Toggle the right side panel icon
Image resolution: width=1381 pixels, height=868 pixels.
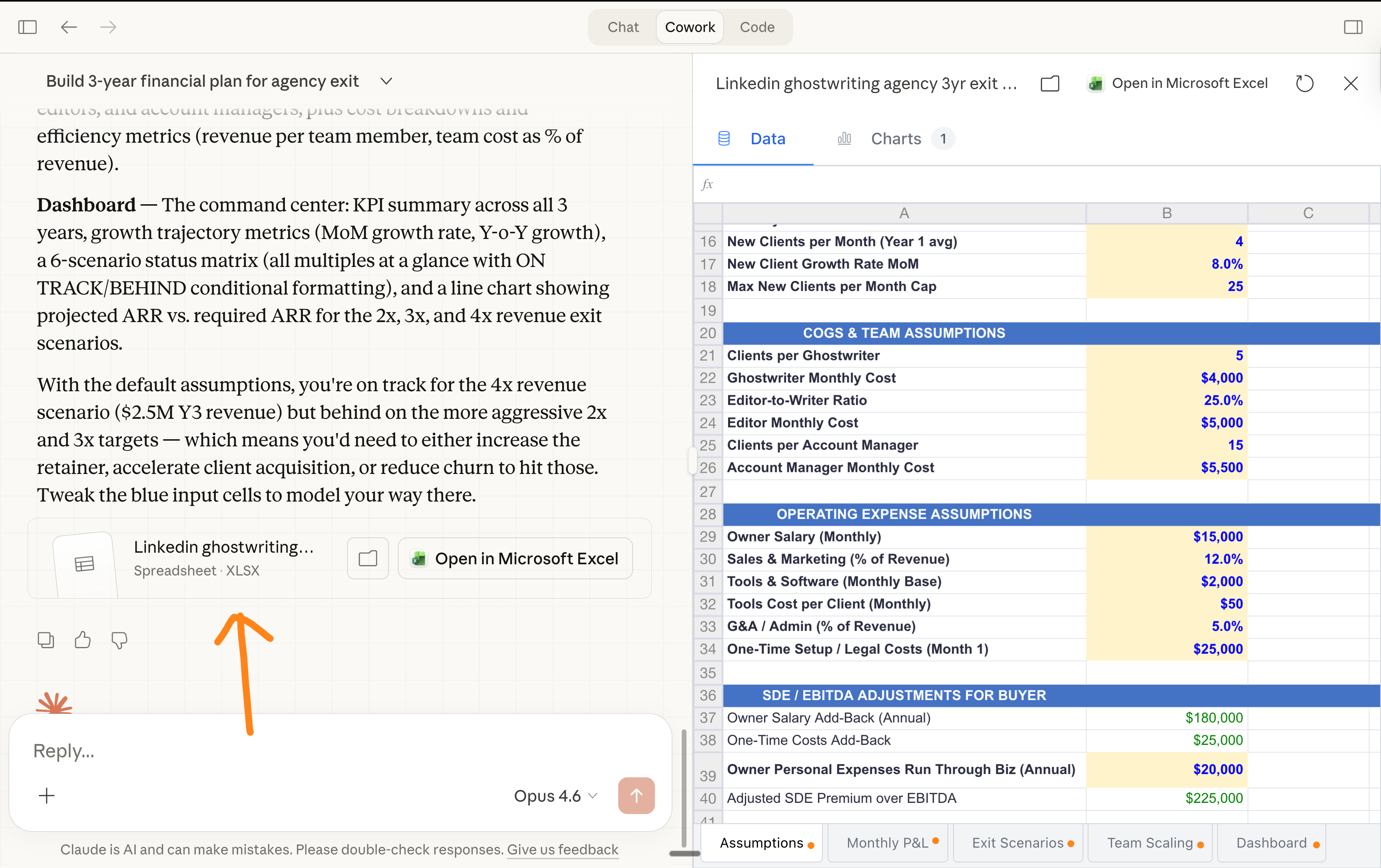(1353, 27)
